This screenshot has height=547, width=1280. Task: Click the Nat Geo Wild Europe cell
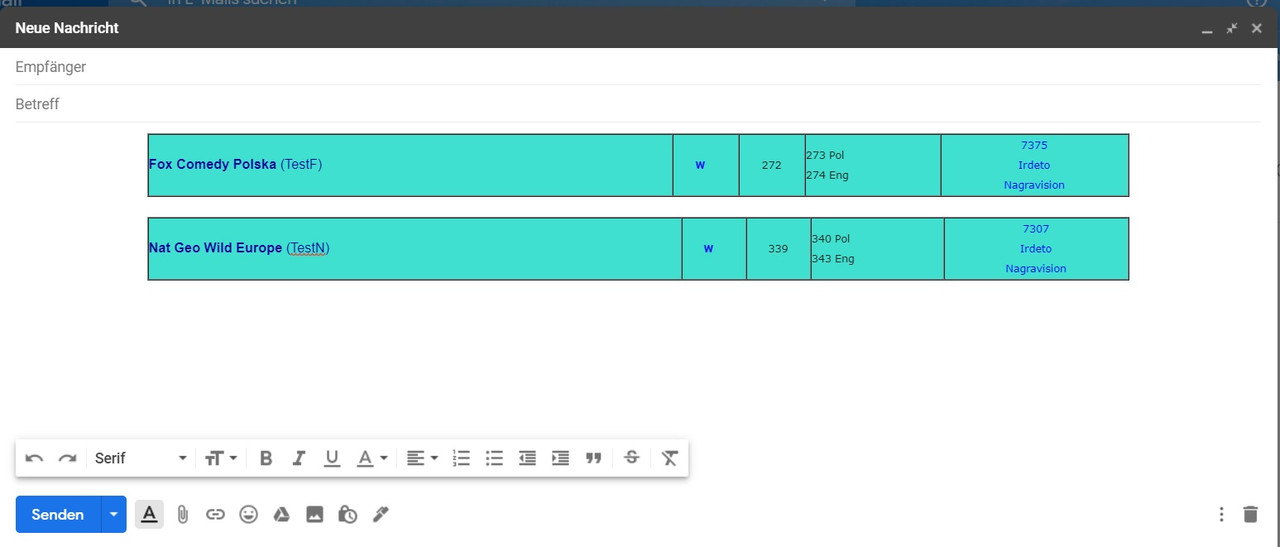[x=415, y=248]
